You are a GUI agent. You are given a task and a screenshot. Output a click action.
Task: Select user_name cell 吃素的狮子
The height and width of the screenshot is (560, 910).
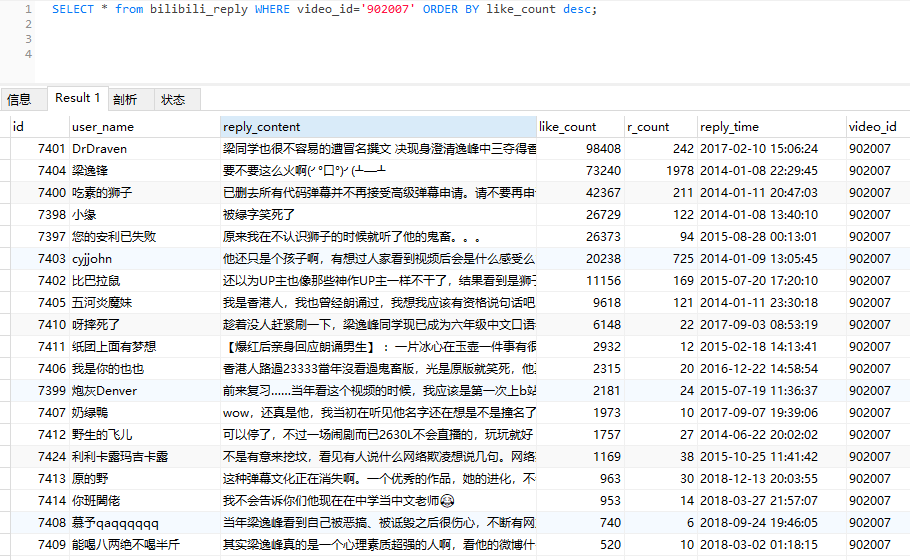coord(145,193)
